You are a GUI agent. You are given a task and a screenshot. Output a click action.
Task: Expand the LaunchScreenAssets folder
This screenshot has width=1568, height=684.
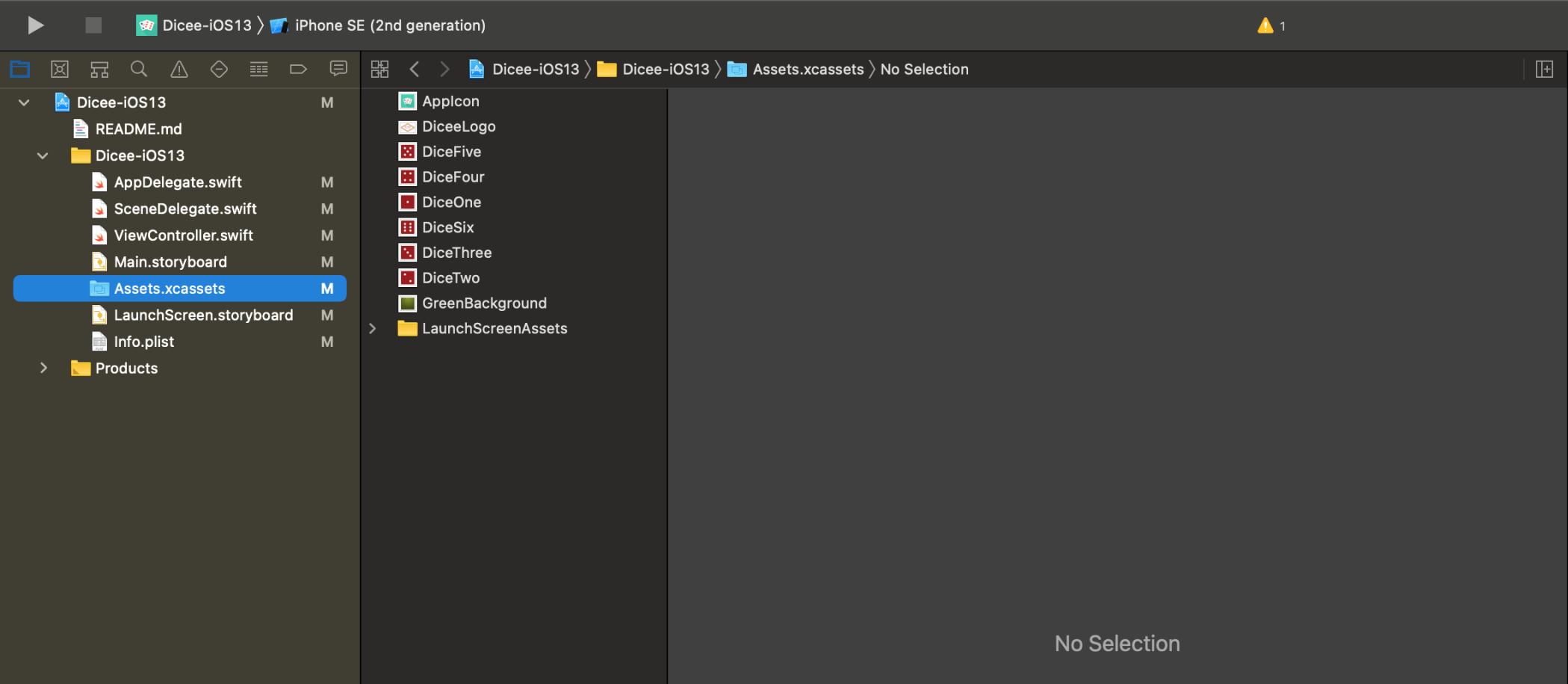373,329
